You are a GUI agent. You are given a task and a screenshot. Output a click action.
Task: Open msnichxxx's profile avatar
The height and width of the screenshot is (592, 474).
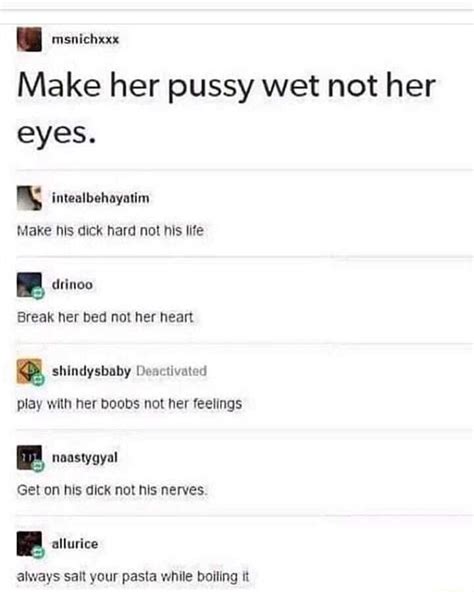click(x=29, y=39)
